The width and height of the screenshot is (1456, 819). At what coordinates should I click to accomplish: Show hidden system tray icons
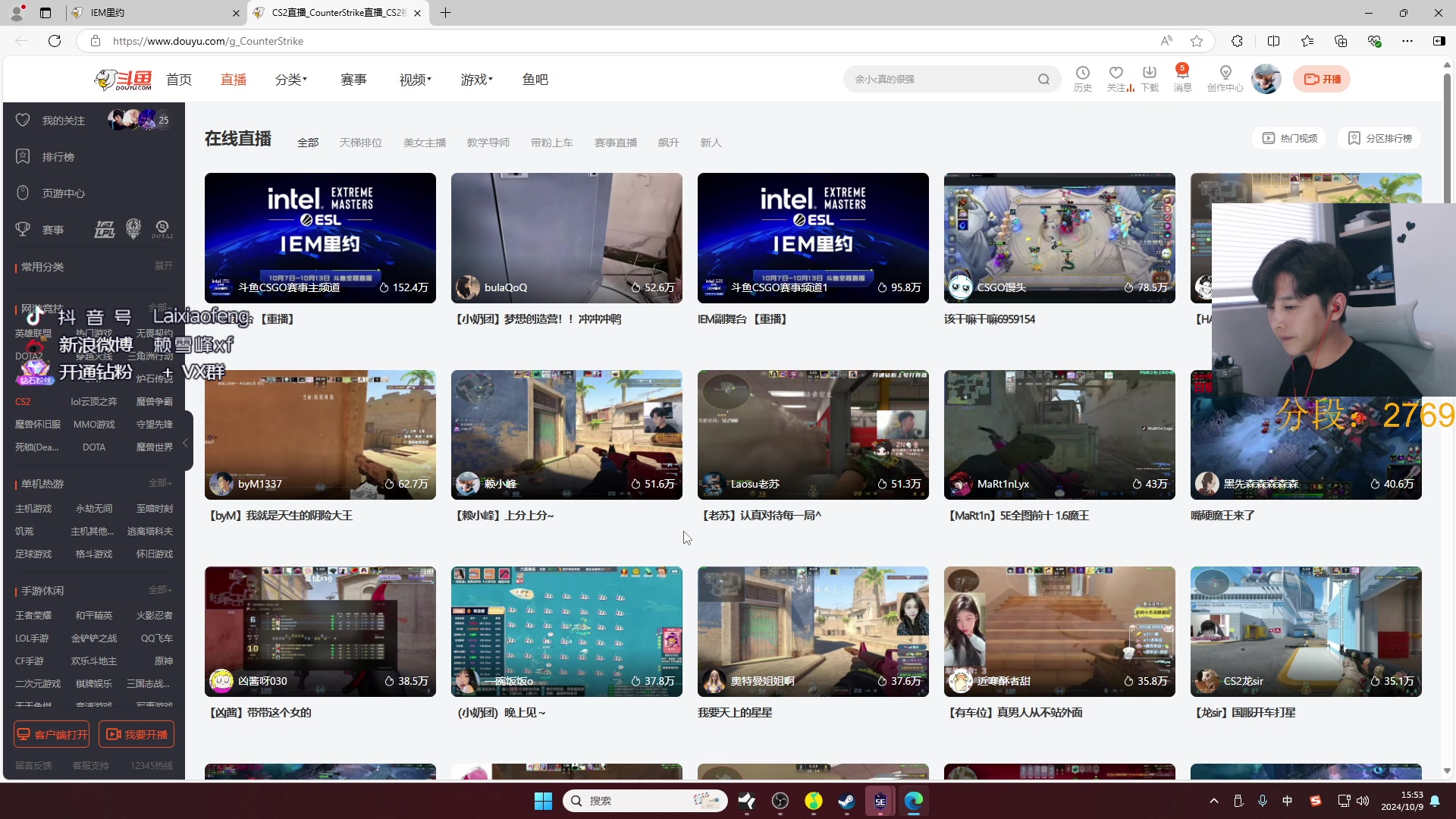(1214, 801)
